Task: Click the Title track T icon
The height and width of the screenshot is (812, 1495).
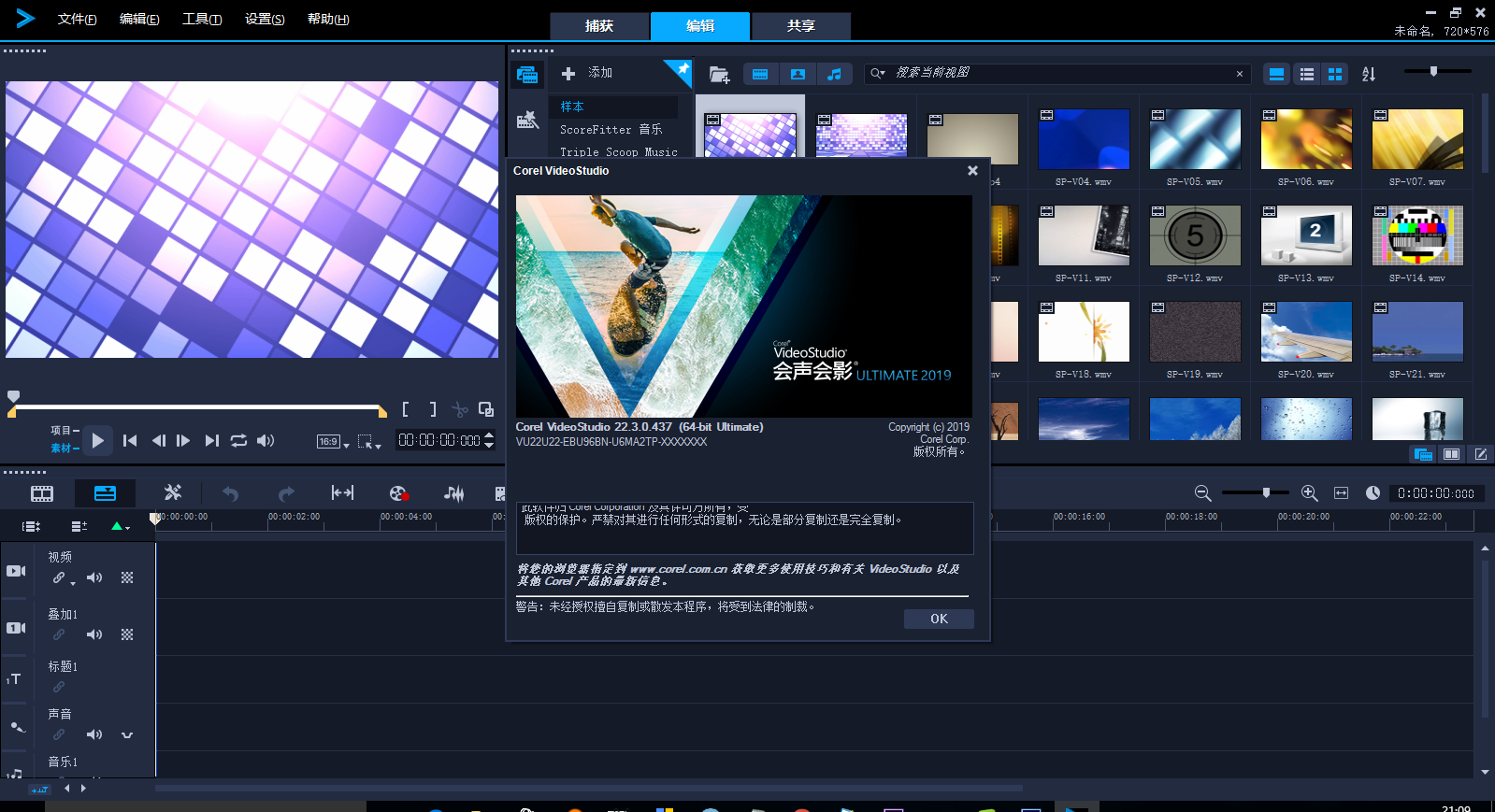Action: tap(14, 679)
